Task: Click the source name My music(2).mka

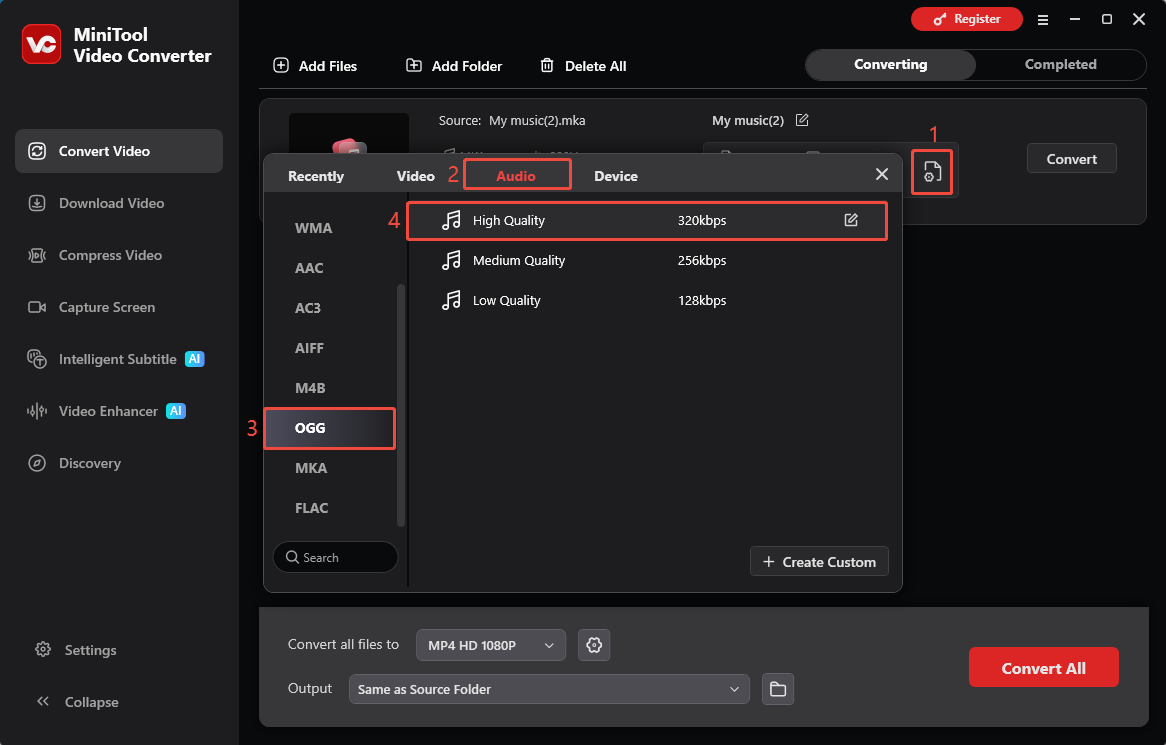Action: point(537,120)
